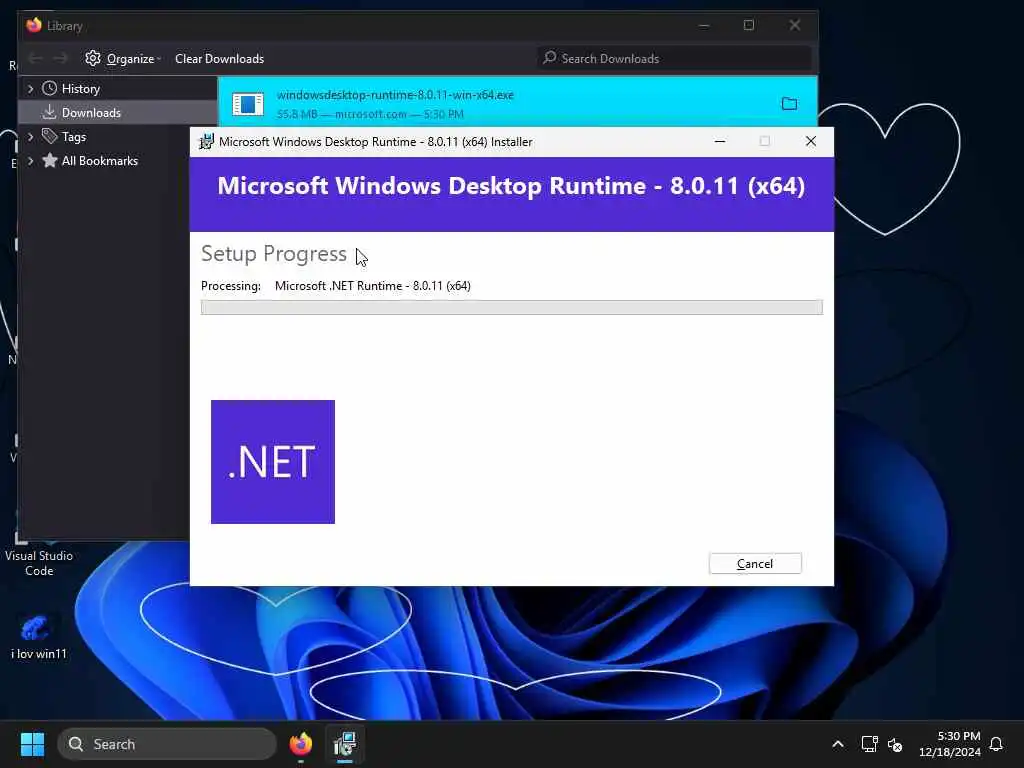Show hidden system tray icons
The width and height of the screenshot is (1024, 768).
pos(838,744)
